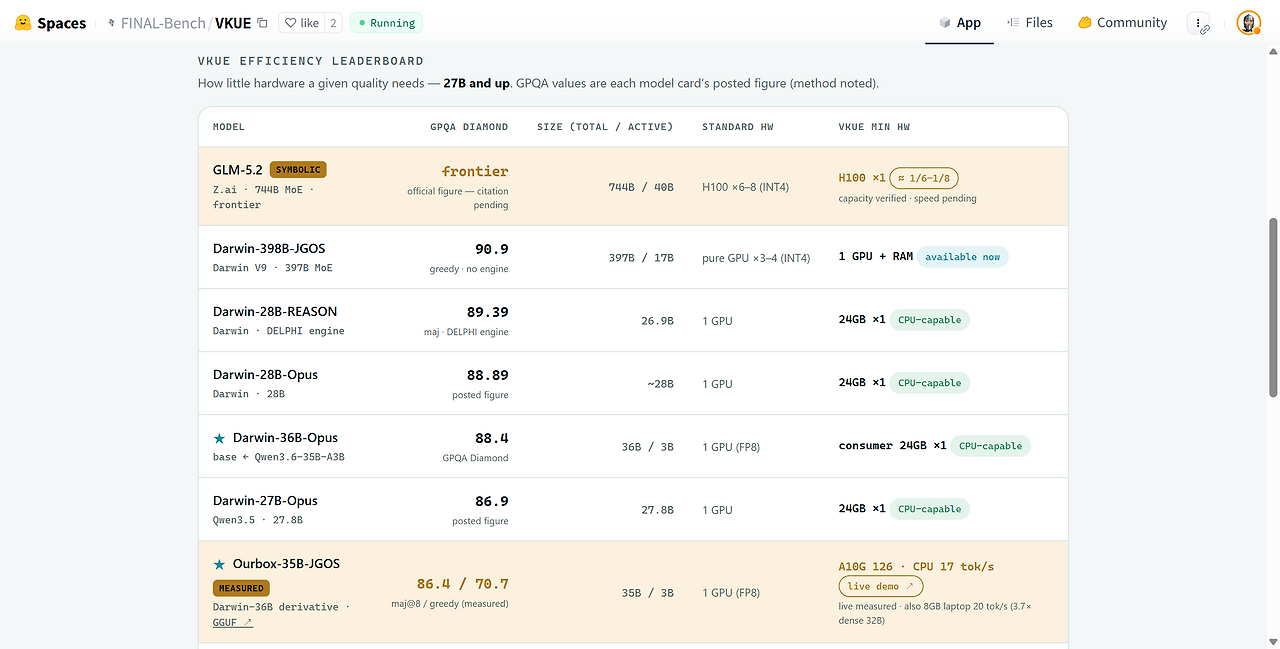This screenshot has width=1280, height=649.
Task: Open the GGUF link under Ourbox-35B-JGOS
Action: 233,622
